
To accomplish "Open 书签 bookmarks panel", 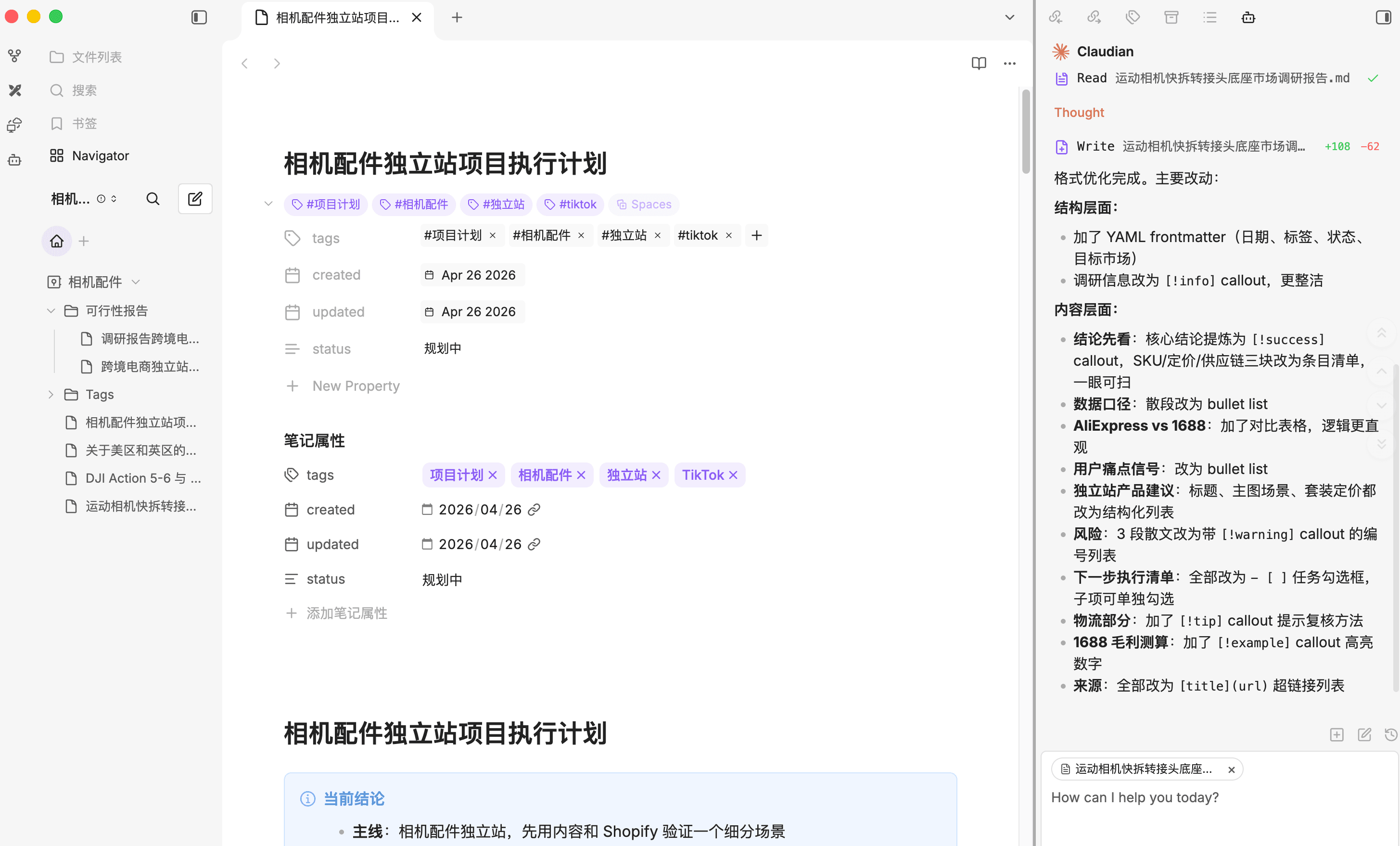I will pyautogui.click(x=73, y=123).
